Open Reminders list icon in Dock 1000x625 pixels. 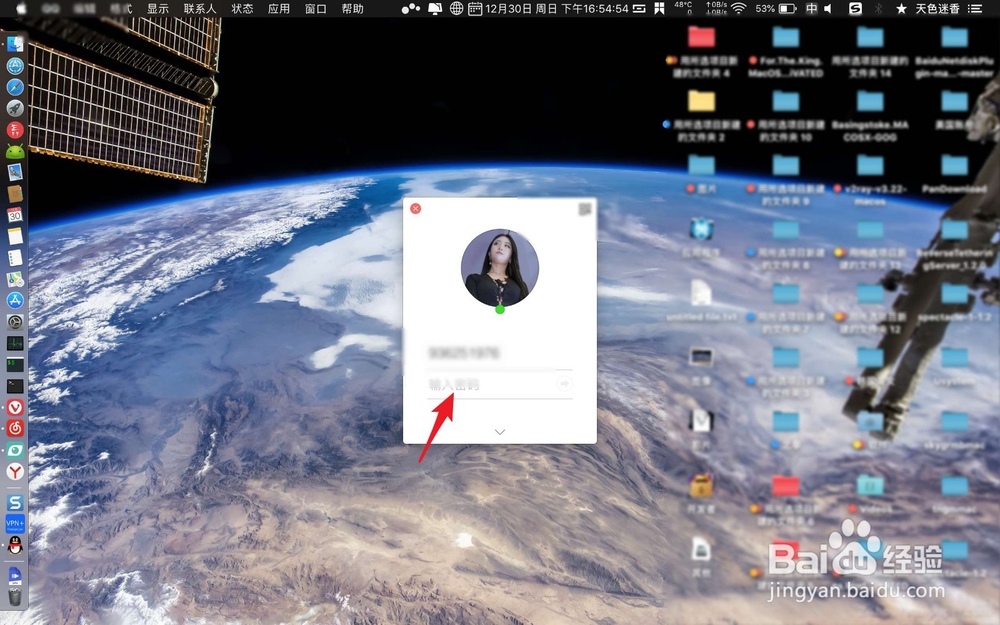(x=15, y=258)
